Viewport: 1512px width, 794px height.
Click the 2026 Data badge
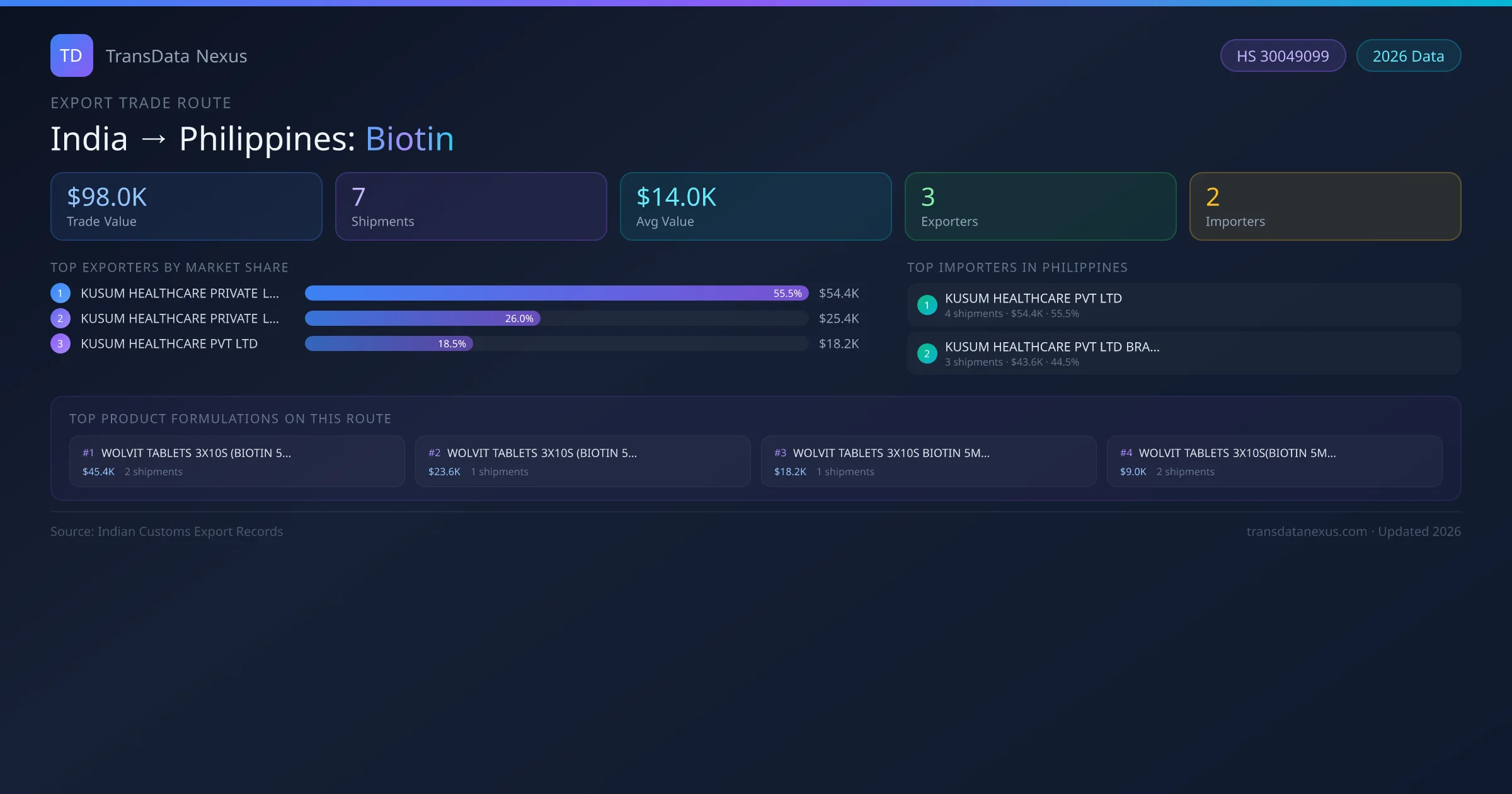pyautogui.click(x=1407, y=56)
